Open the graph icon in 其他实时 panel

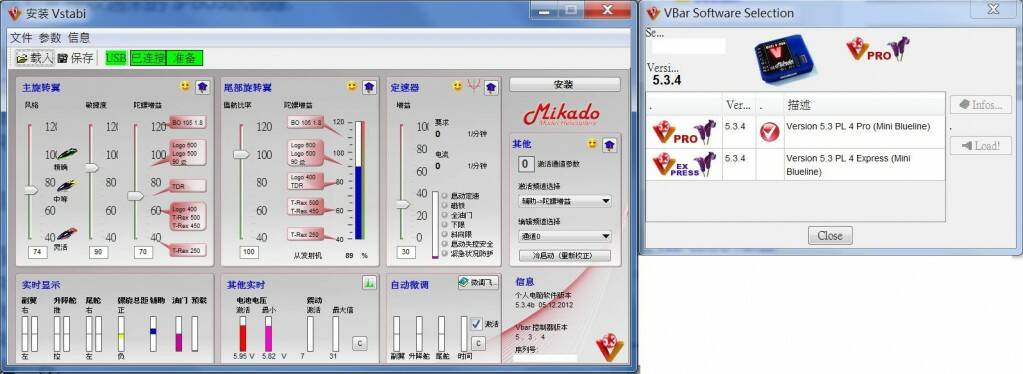point(369,283)
